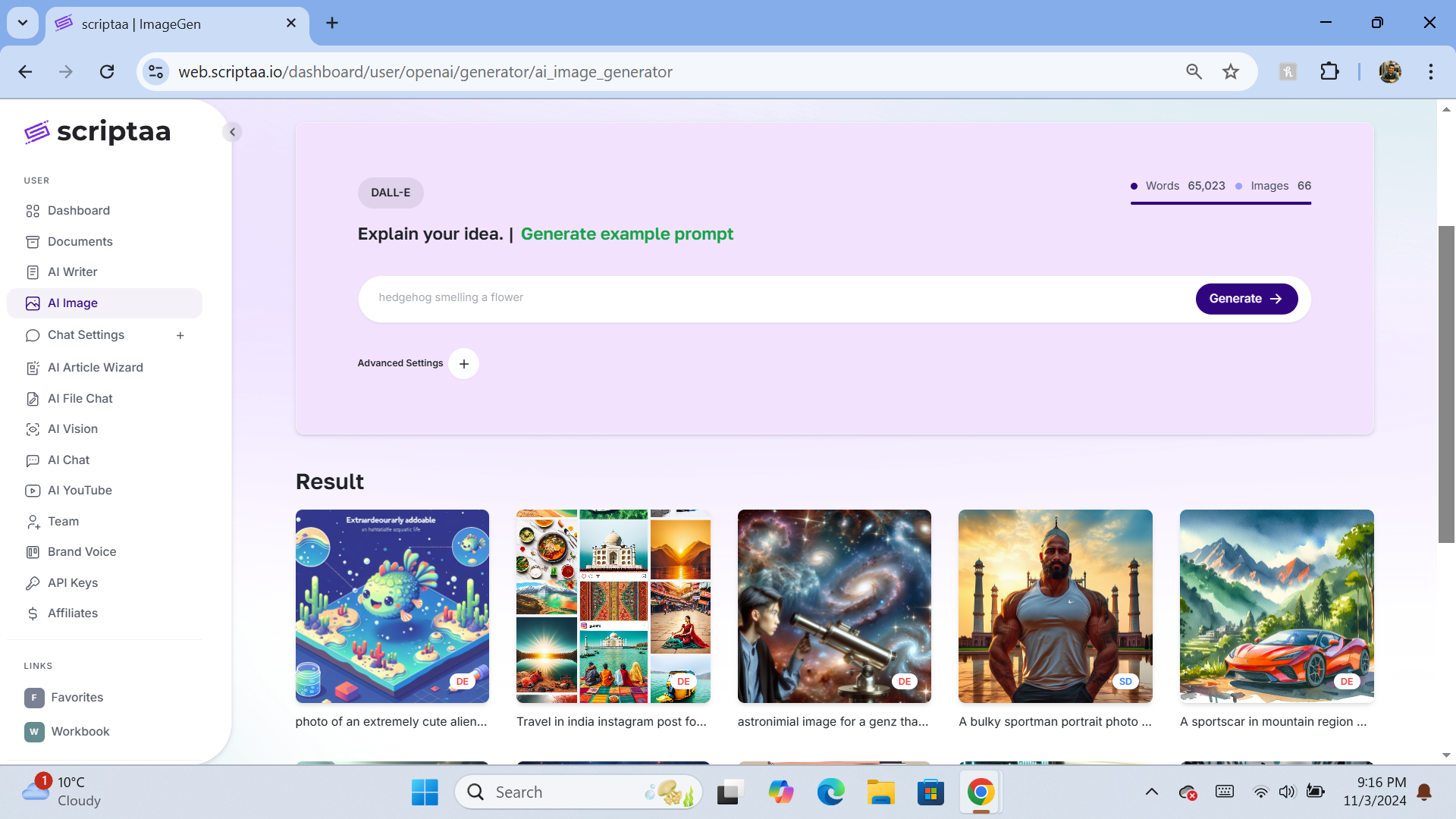
Task: Click the Affiliates dollar sign icon
Action: [33, 613]
